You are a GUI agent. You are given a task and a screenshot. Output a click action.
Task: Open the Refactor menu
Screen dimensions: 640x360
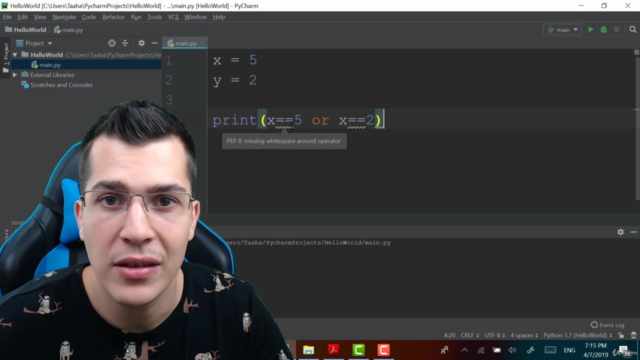113,17
